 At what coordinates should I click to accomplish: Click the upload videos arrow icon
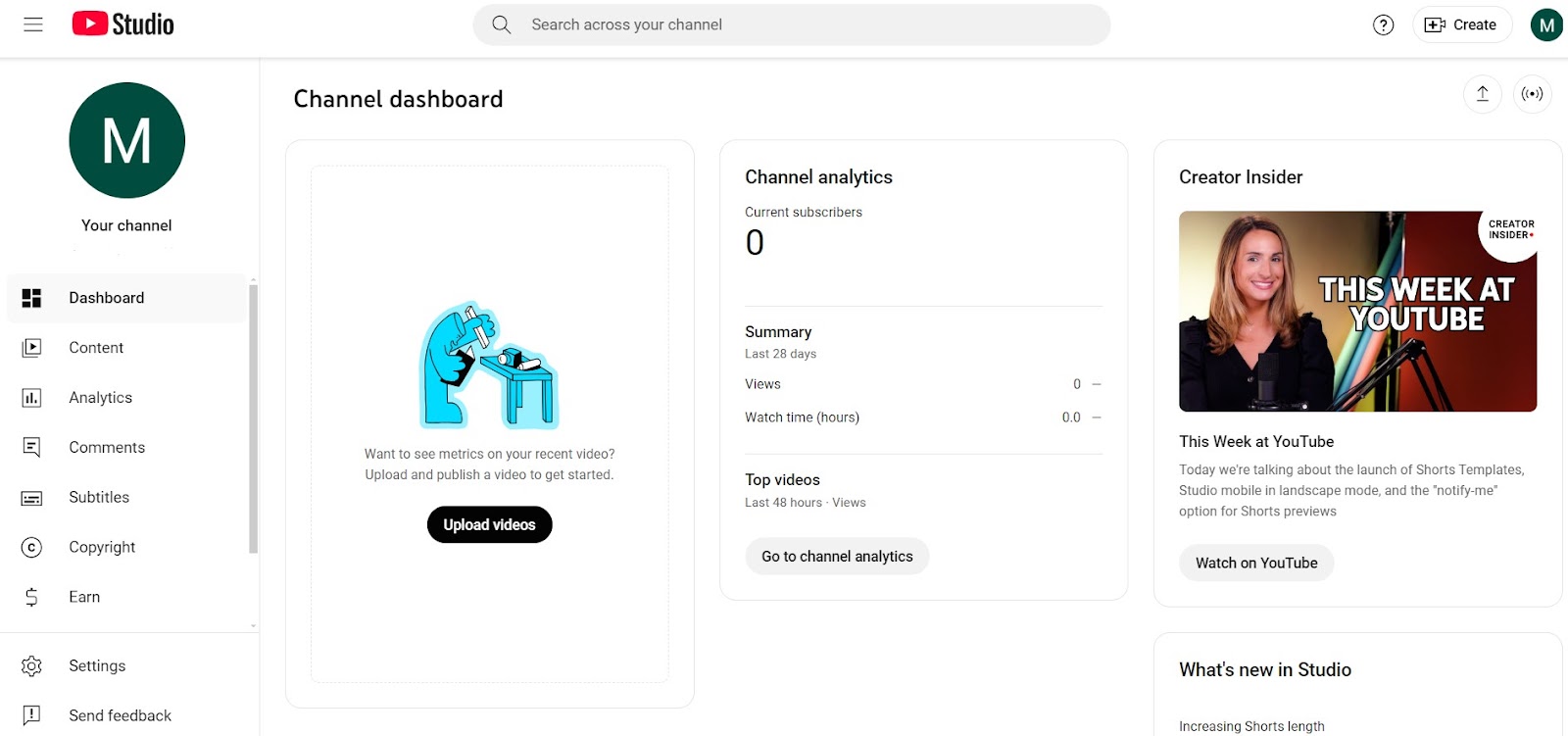point(1483,94)
